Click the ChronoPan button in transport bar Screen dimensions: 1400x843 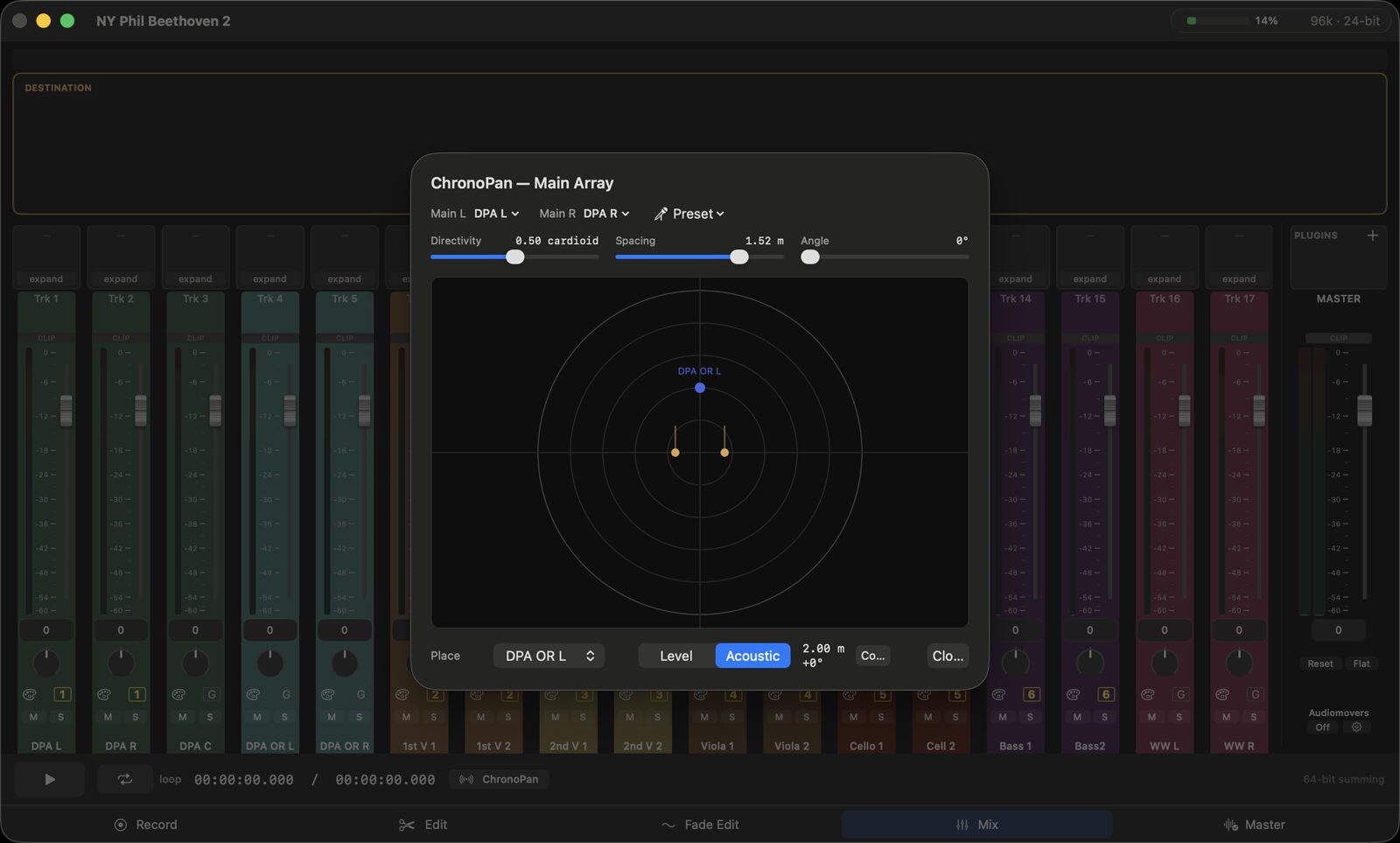(x=499, y=779)
